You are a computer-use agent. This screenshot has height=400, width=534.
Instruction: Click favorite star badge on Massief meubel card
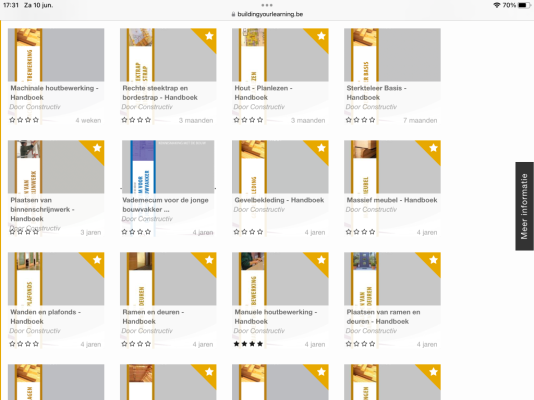433,148
